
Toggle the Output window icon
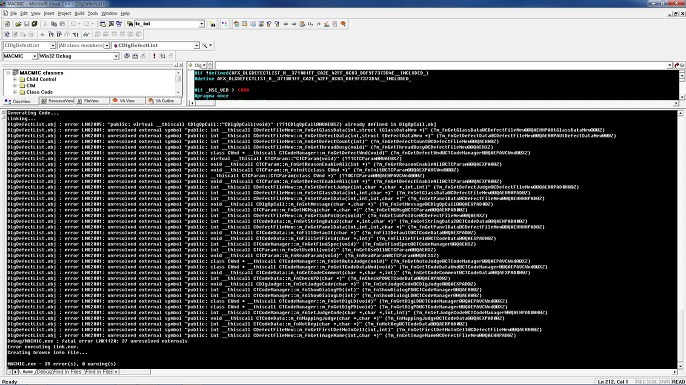(x=111, y=24)
